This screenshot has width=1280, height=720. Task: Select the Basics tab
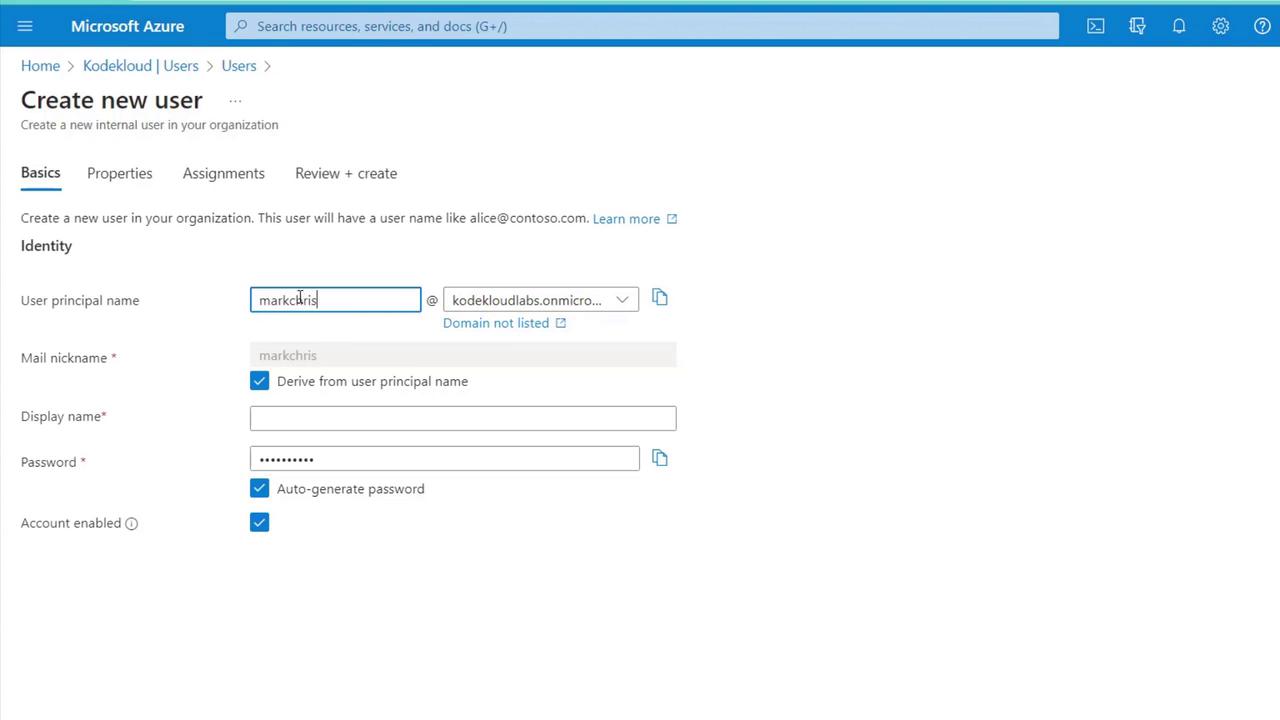41,173
